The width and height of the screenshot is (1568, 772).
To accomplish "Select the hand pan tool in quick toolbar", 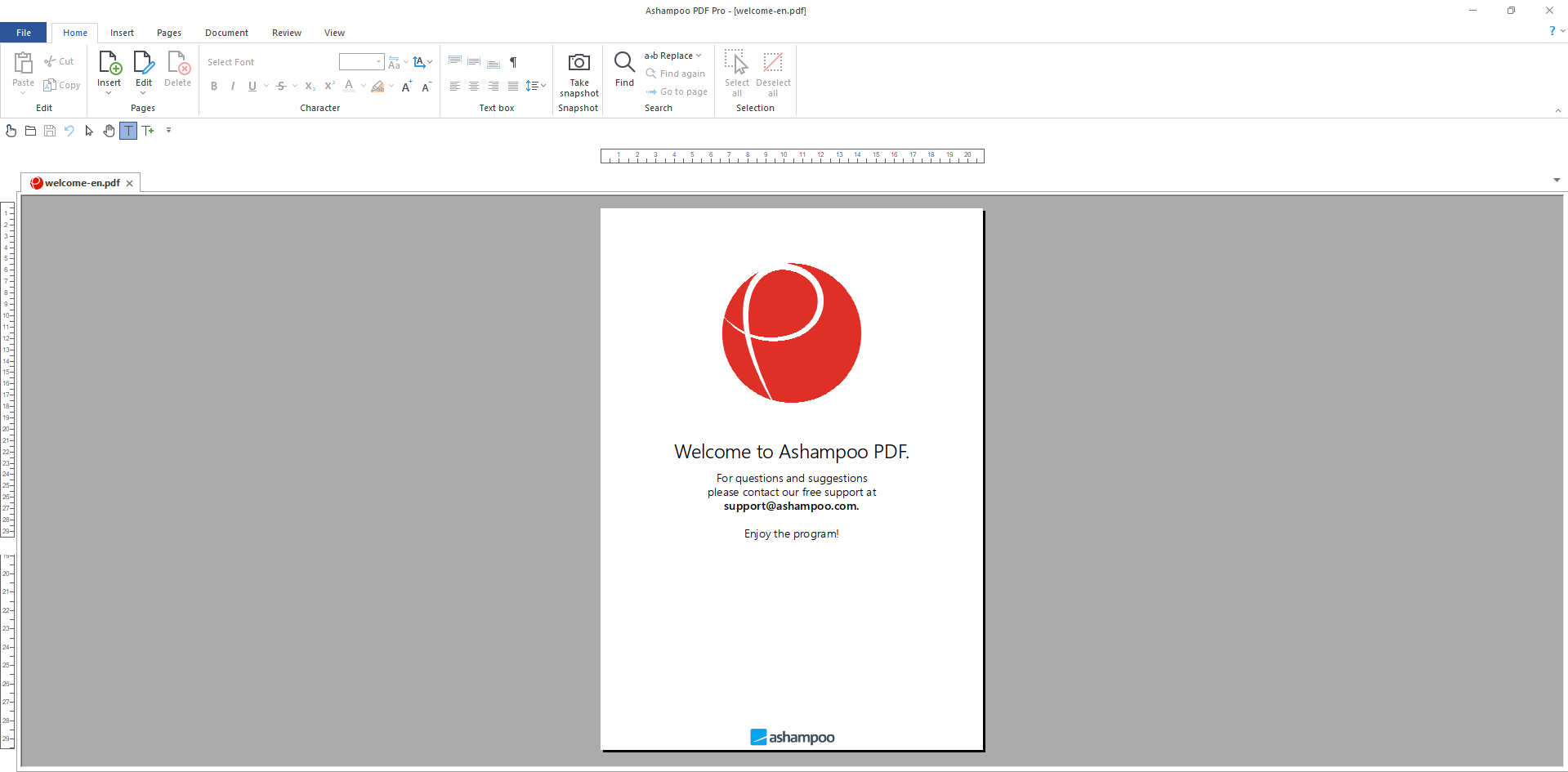I will (109, 131).
